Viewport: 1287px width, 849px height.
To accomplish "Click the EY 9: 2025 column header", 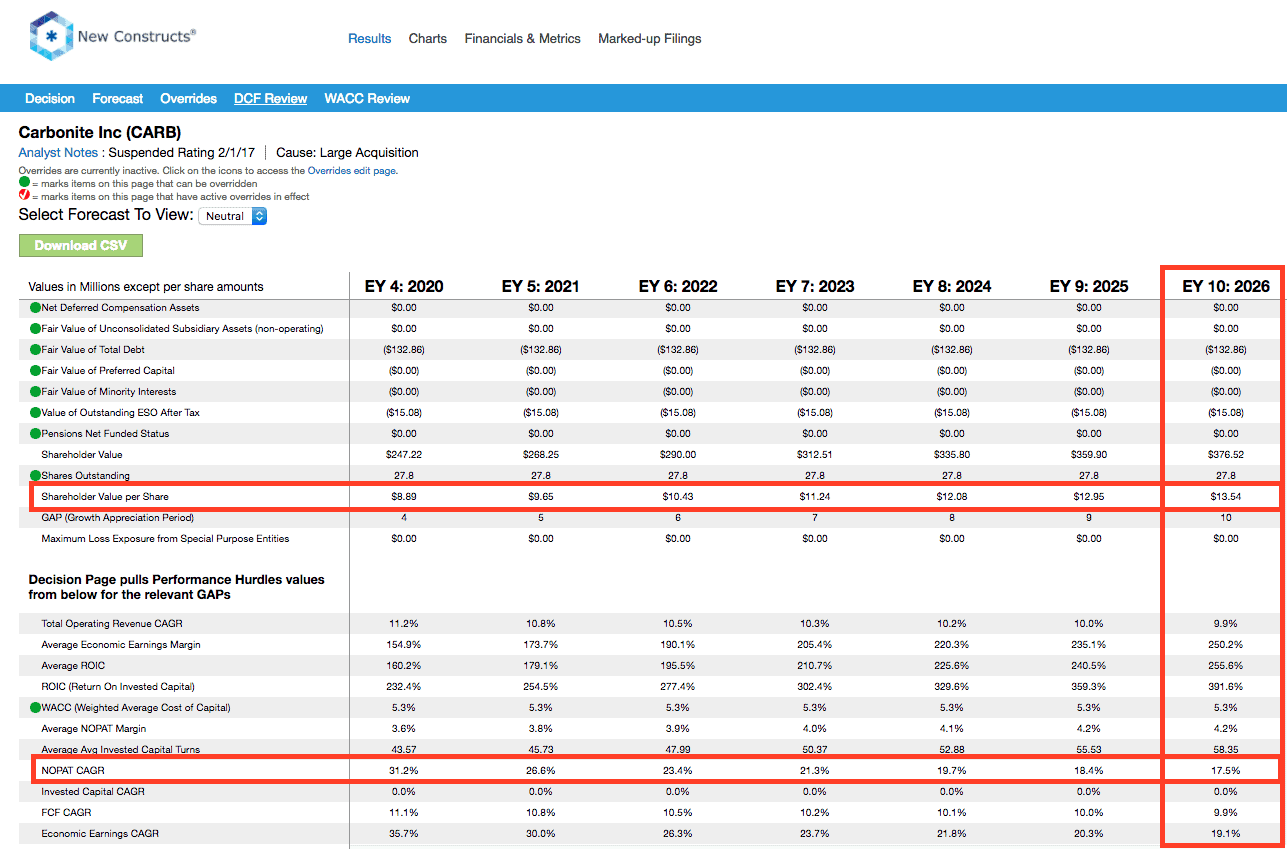I will 1089,286.
